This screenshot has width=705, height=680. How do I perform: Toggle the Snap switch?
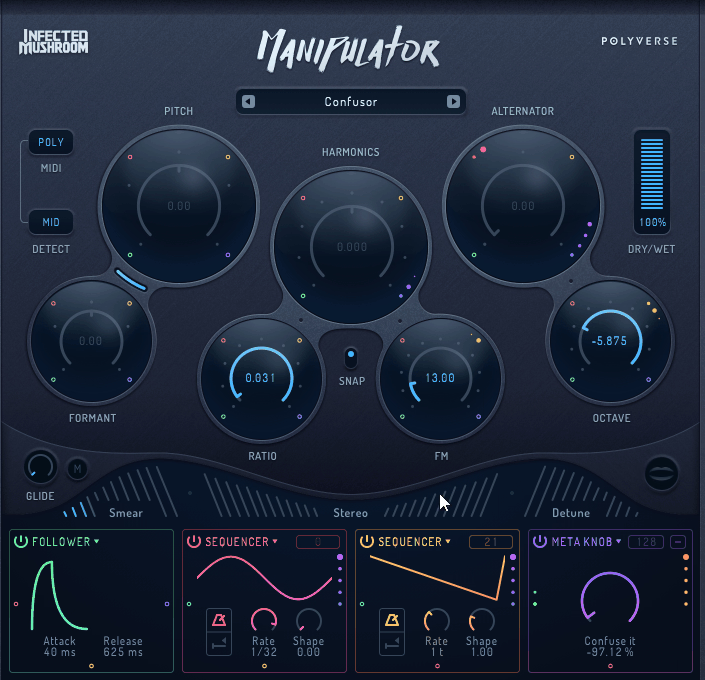tap(350, 358)
